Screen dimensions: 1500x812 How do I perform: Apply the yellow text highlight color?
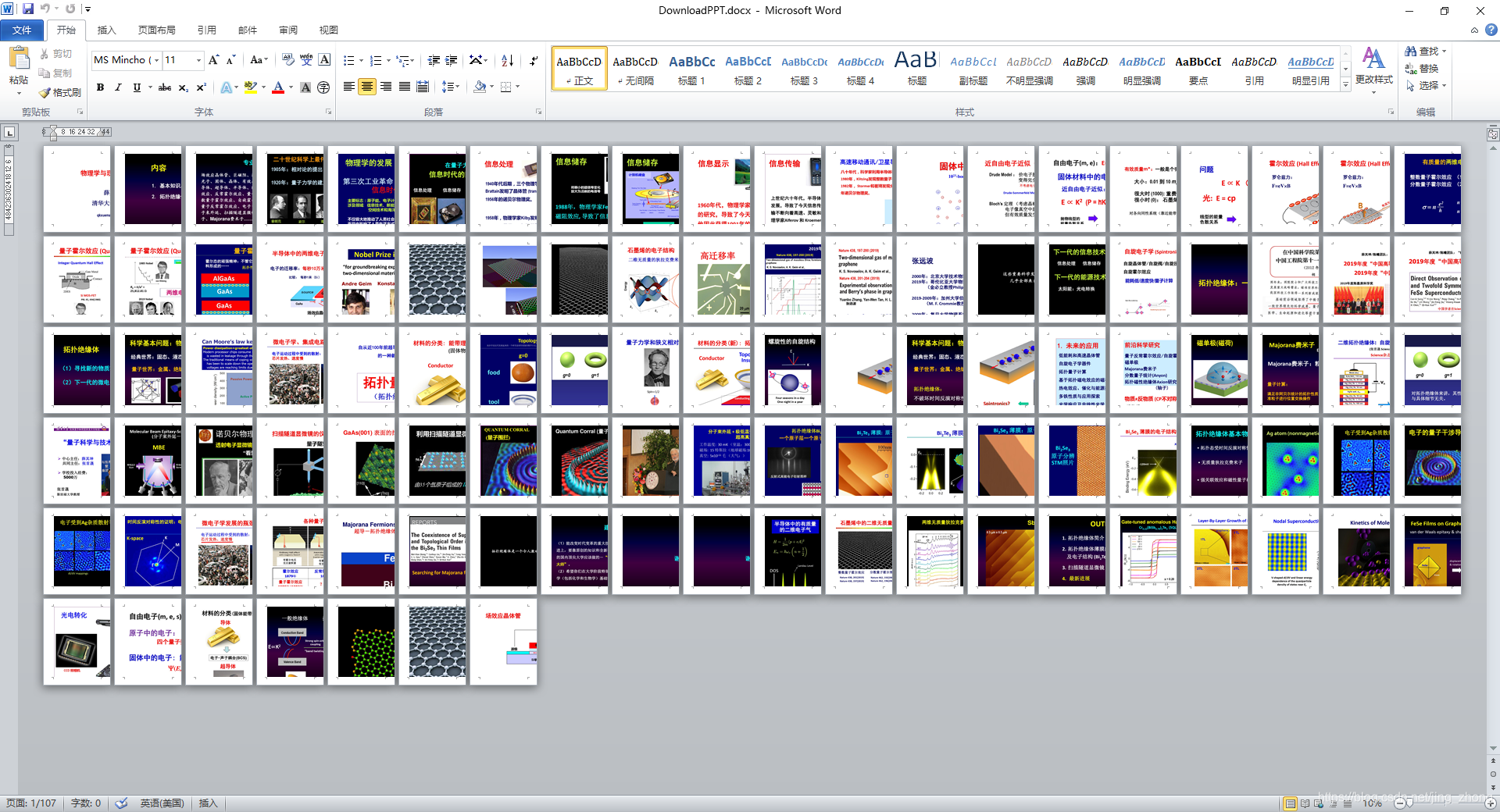250,87
